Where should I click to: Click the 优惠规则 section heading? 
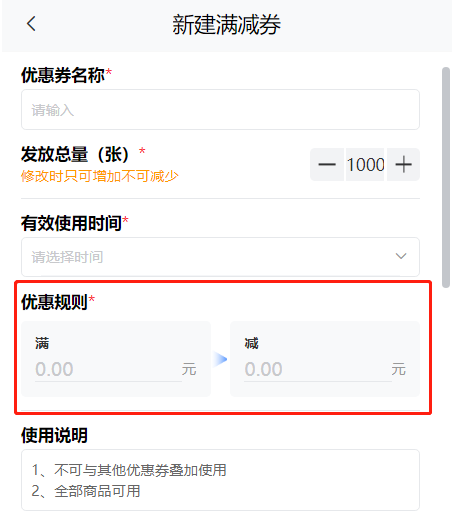click(54, 302)
